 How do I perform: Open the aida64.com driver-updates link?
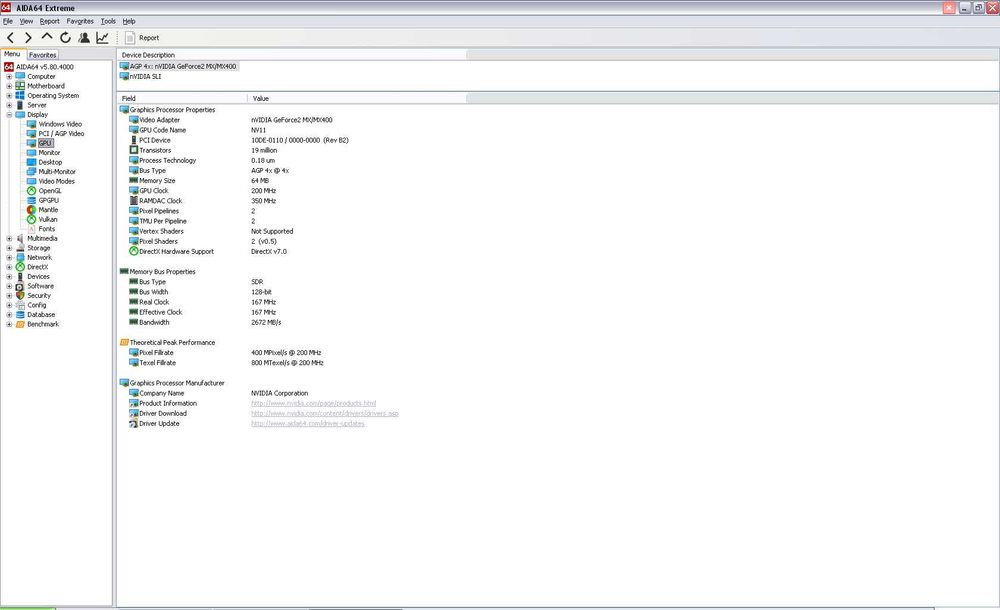point(307,424)
